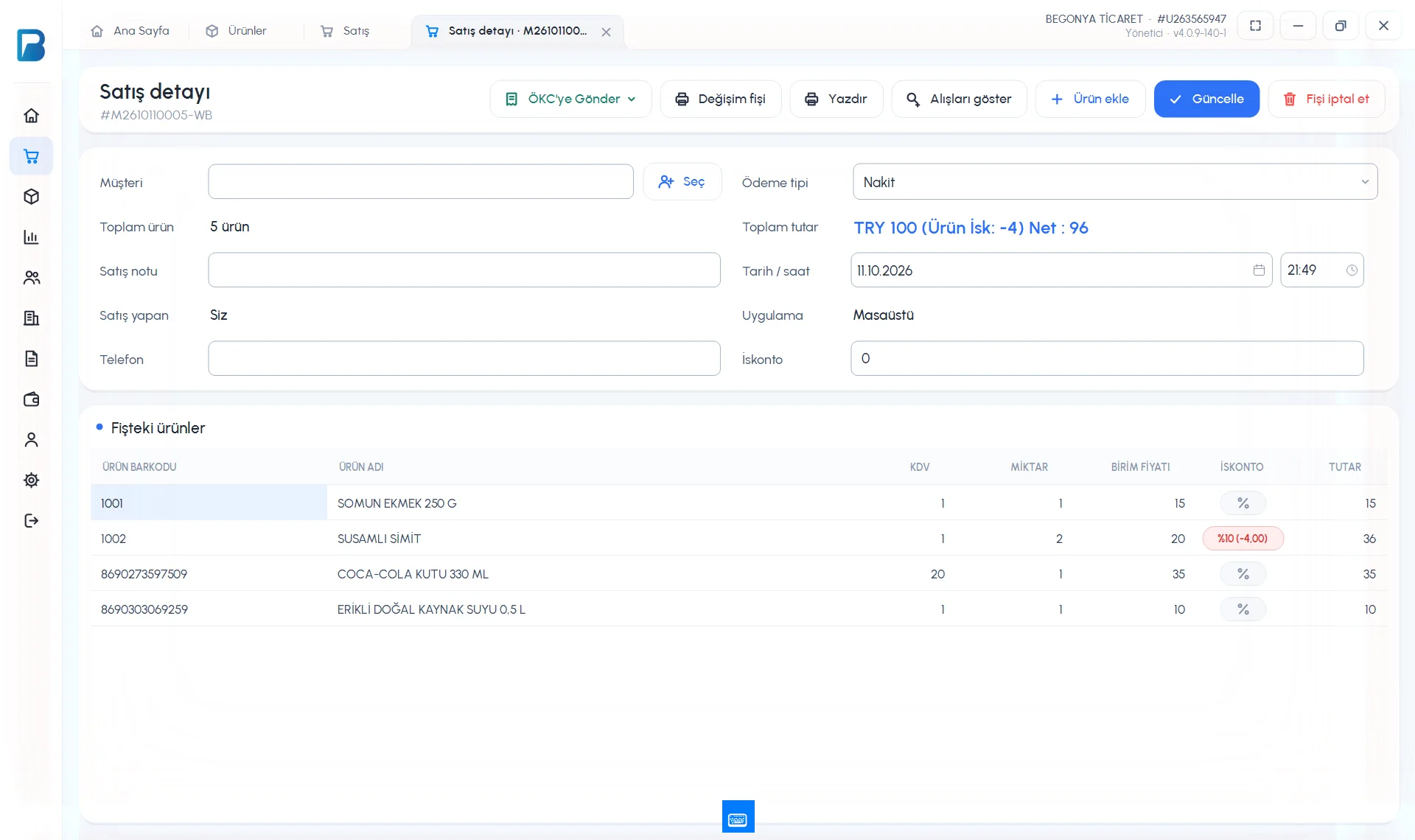Viewport: 1415px width, 840px height.
Task: Click the Fişi iptal et button
Action: click(x=1327, y=99)
